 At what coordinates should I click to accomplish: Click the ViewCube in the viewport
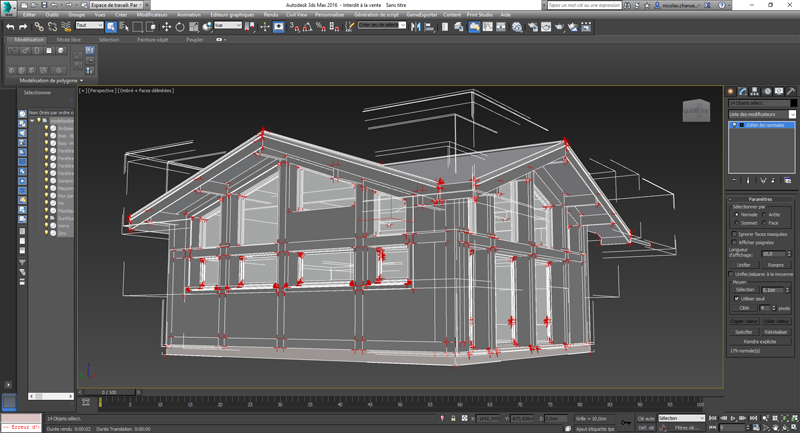694,110
